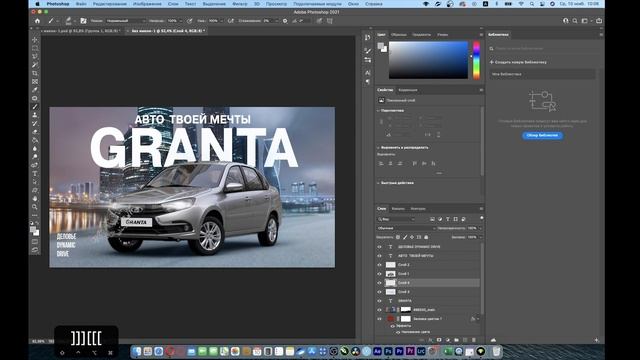Click inside the color picker gradient field

428,60
